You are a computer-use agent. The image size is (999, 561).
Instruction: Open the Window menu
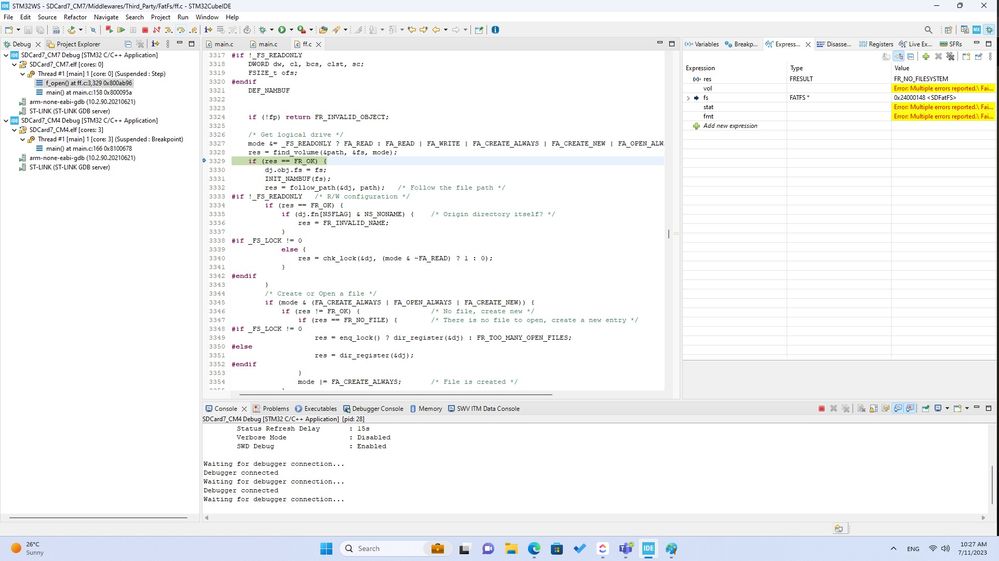pos(206,17)
